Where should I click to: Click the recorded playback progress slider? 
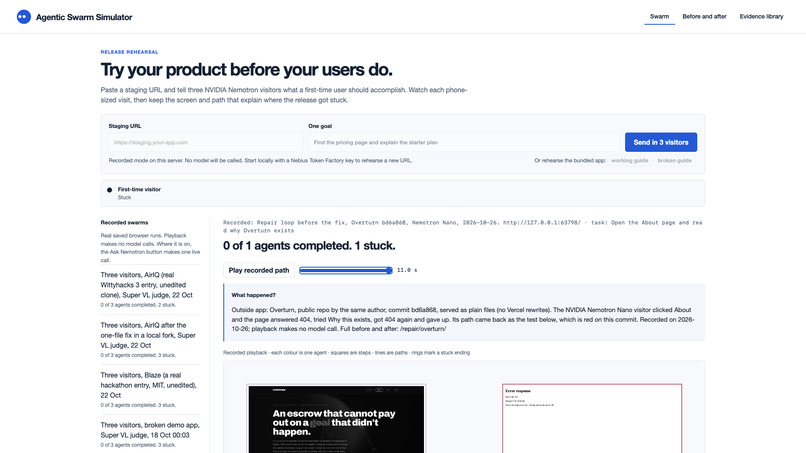(346, 270)
